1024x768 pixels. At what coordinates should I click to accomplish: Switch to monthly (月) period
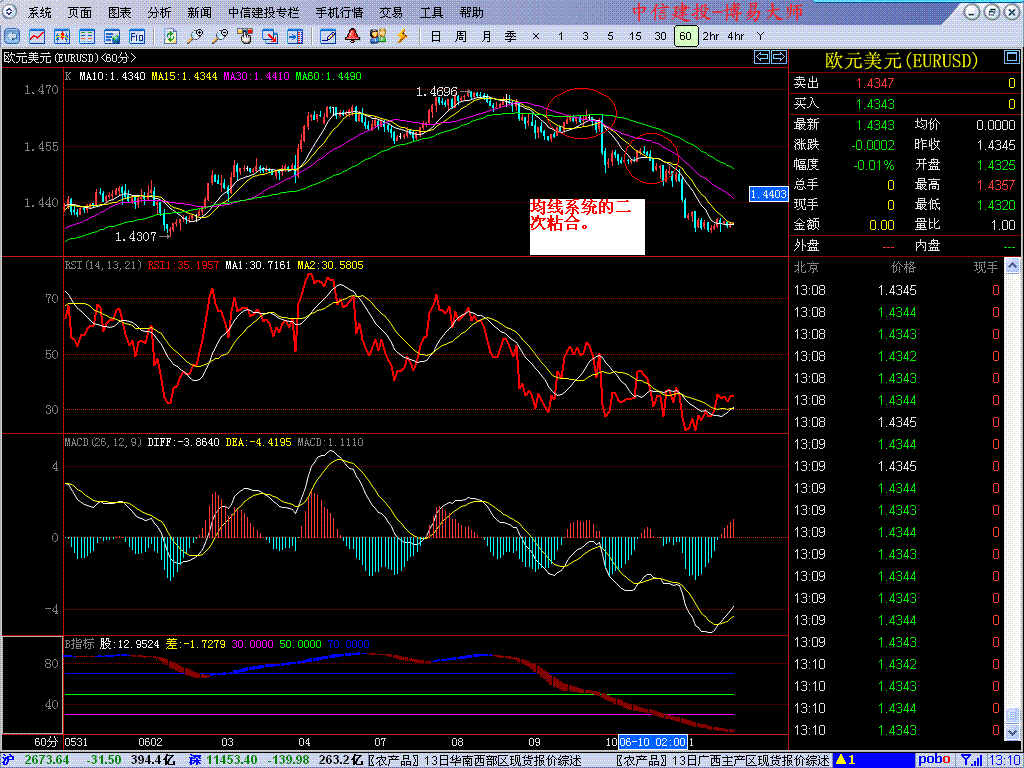pos(486,36)
